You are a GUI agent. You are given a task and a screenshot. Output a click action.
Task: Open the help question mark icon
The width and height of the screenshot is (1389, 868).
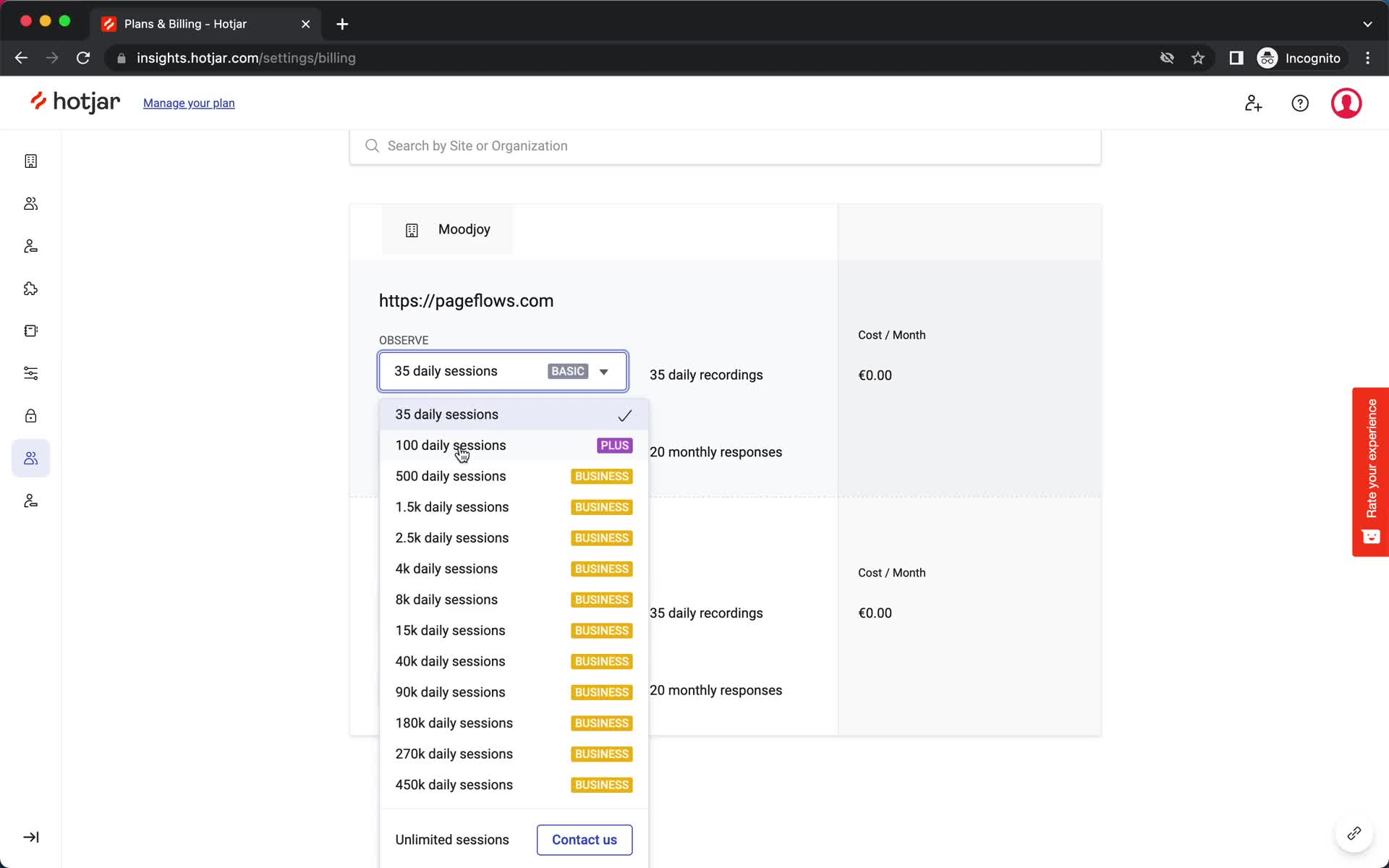[1300, 103]
